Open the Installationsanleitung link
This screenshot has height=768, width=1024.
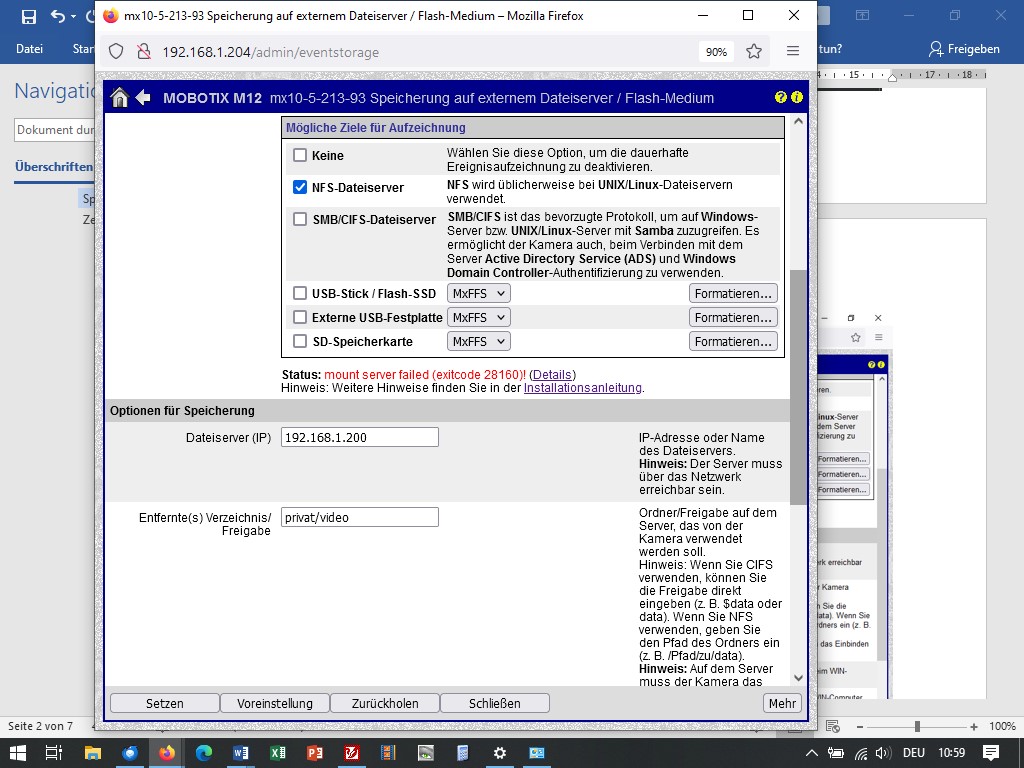tap(583, 388)
